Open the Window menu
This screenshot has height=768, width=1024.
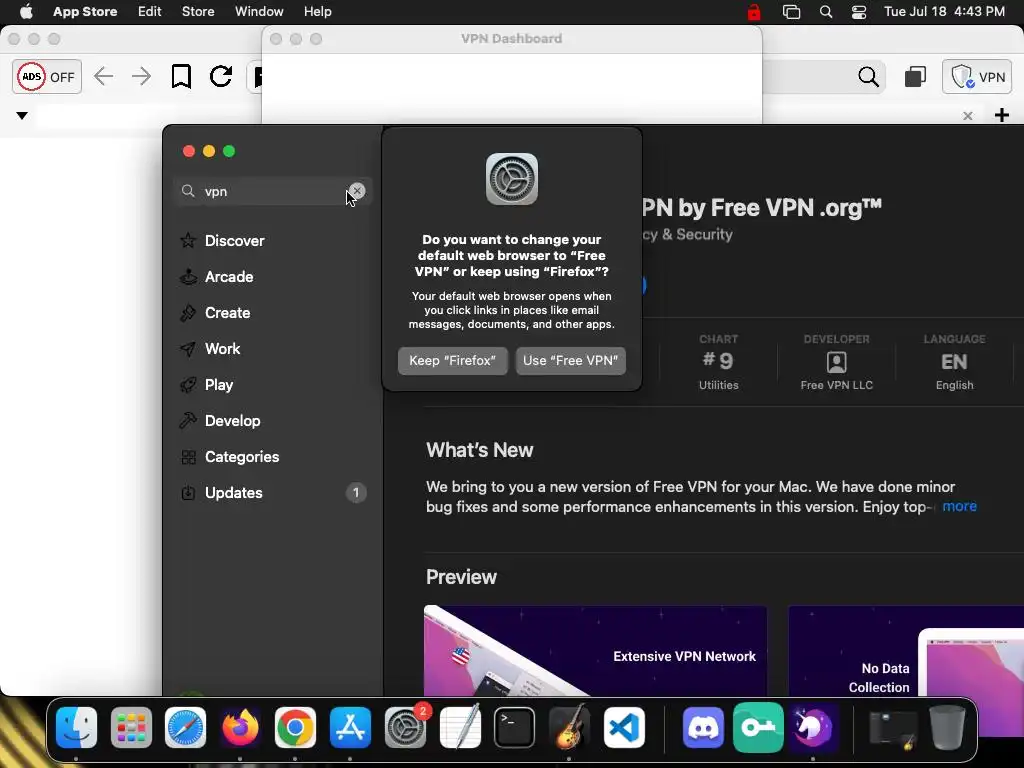(259, 11)
